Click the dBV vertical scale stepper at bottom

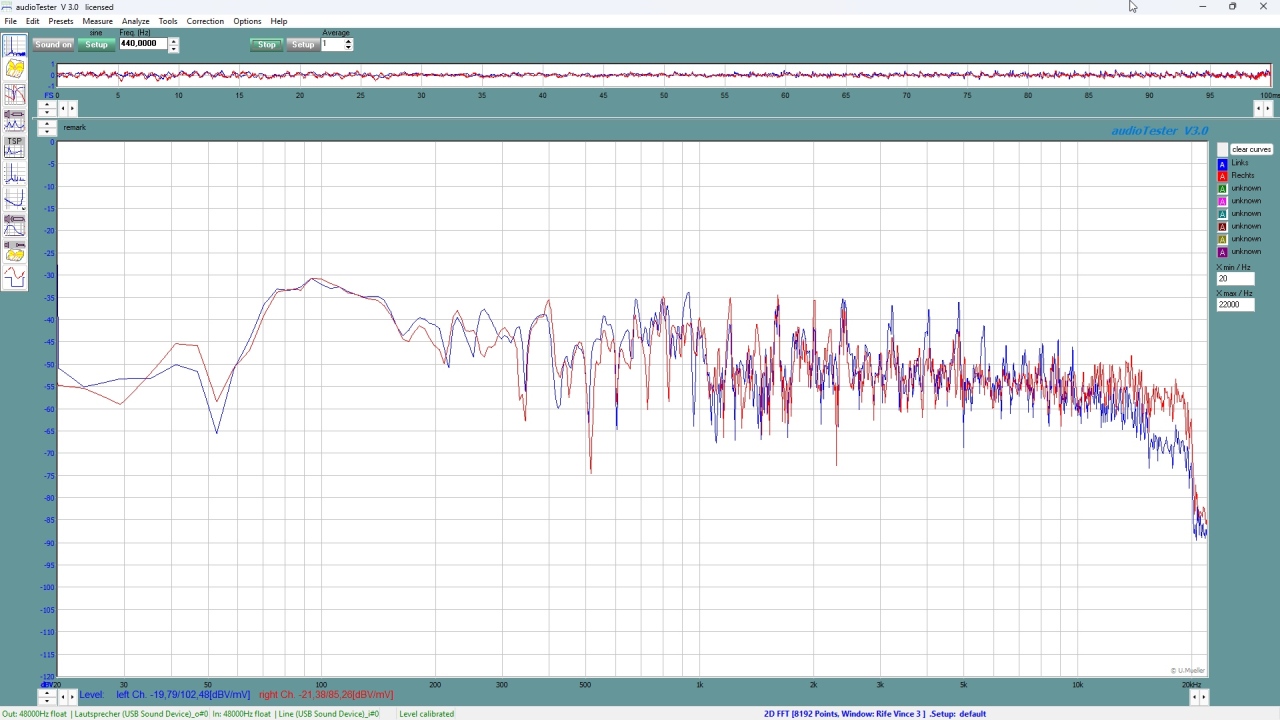[47, 697]
